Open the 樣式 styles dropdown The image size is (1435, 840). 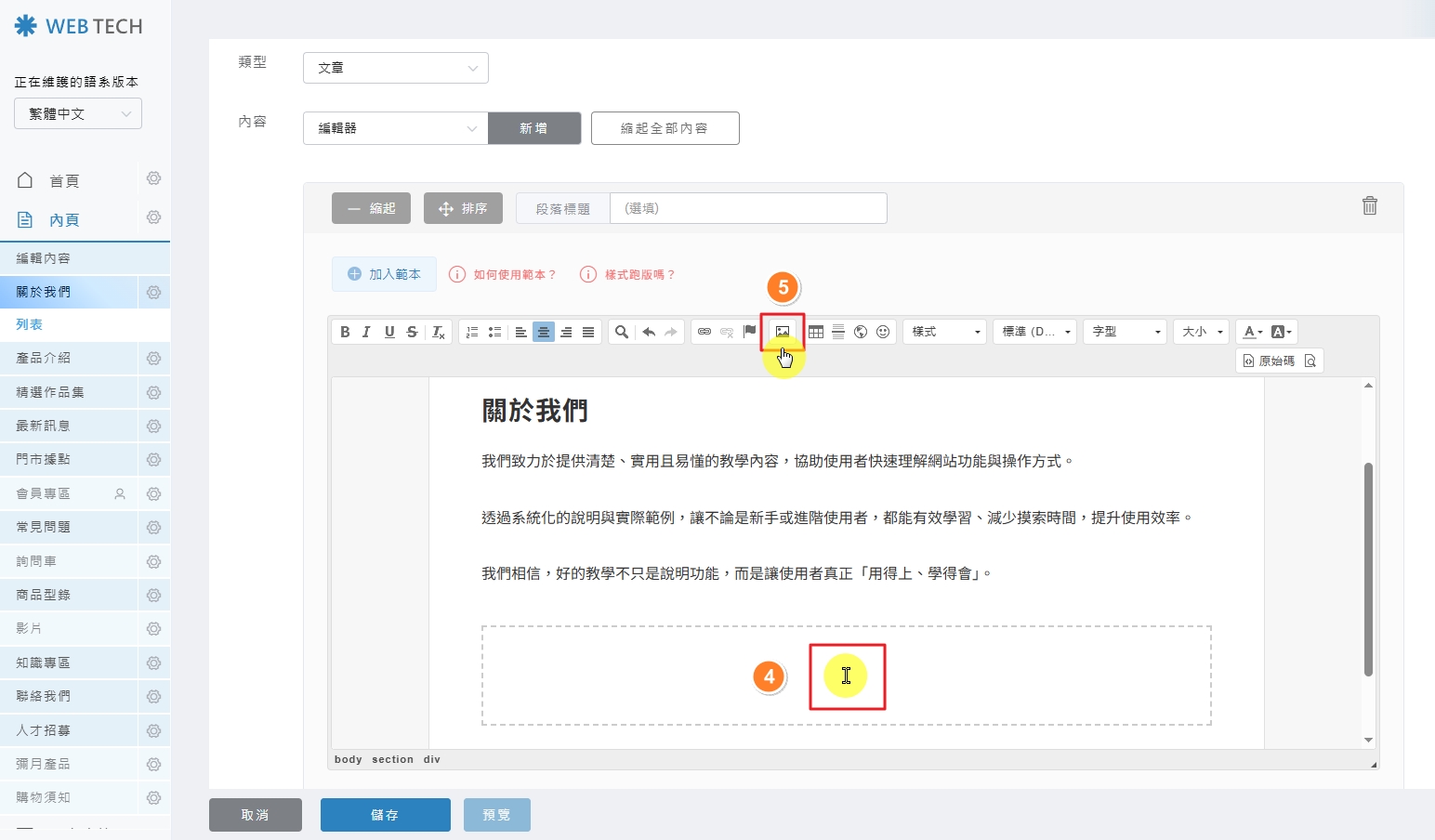point(944,332)
